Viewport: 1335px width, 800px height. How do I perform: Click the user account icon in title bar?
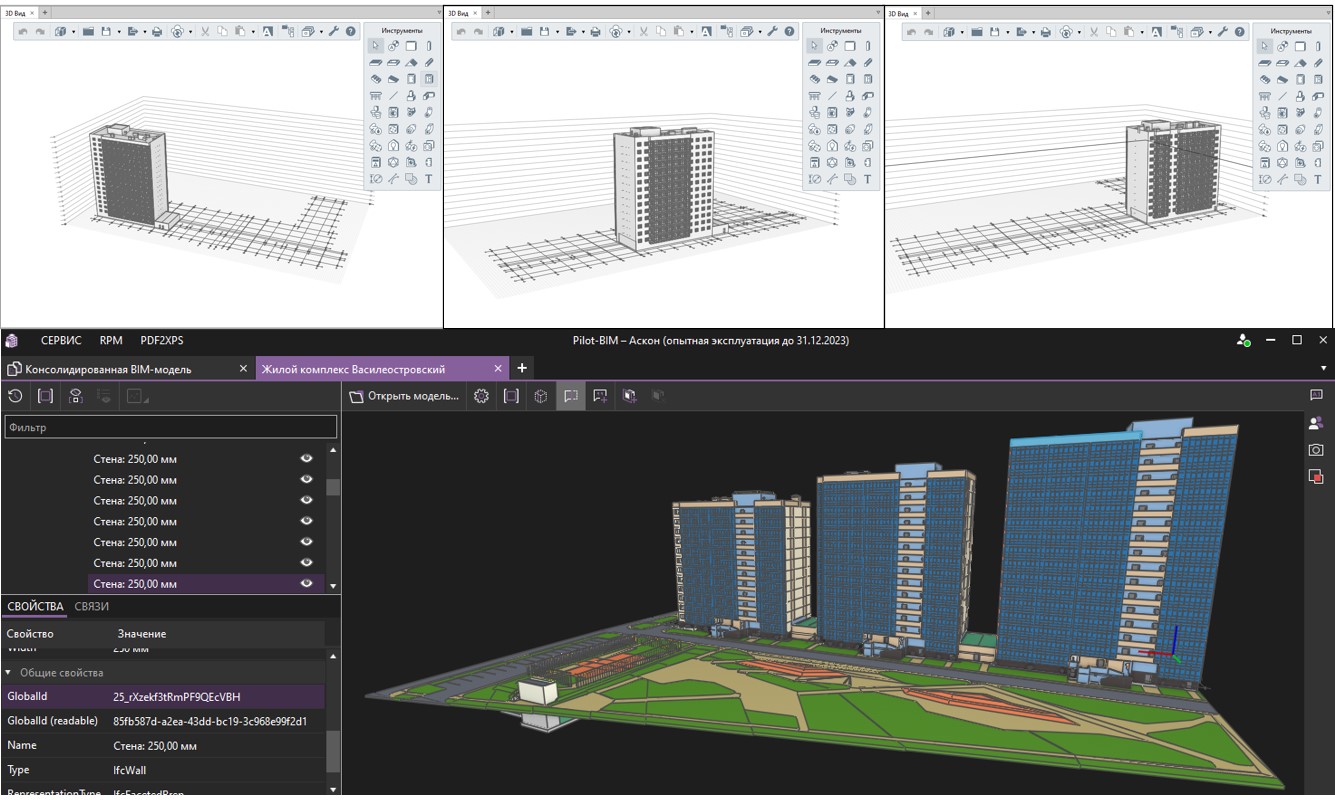point(1243,341)
